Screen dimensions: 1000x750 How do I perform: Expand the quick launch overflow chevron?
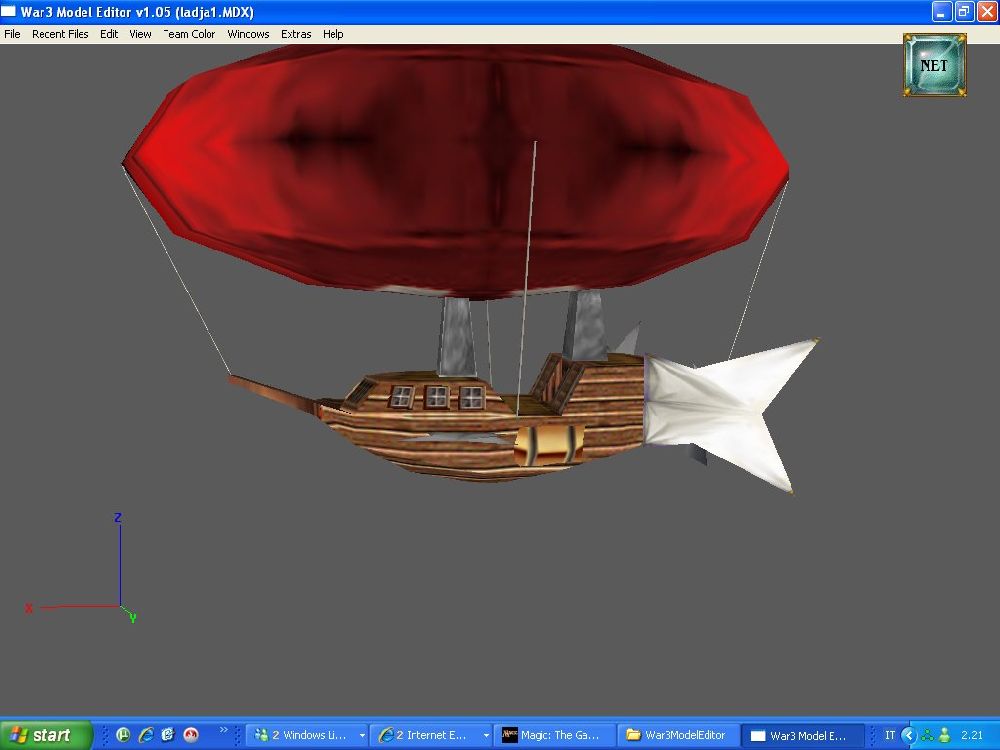pos(223,730)
